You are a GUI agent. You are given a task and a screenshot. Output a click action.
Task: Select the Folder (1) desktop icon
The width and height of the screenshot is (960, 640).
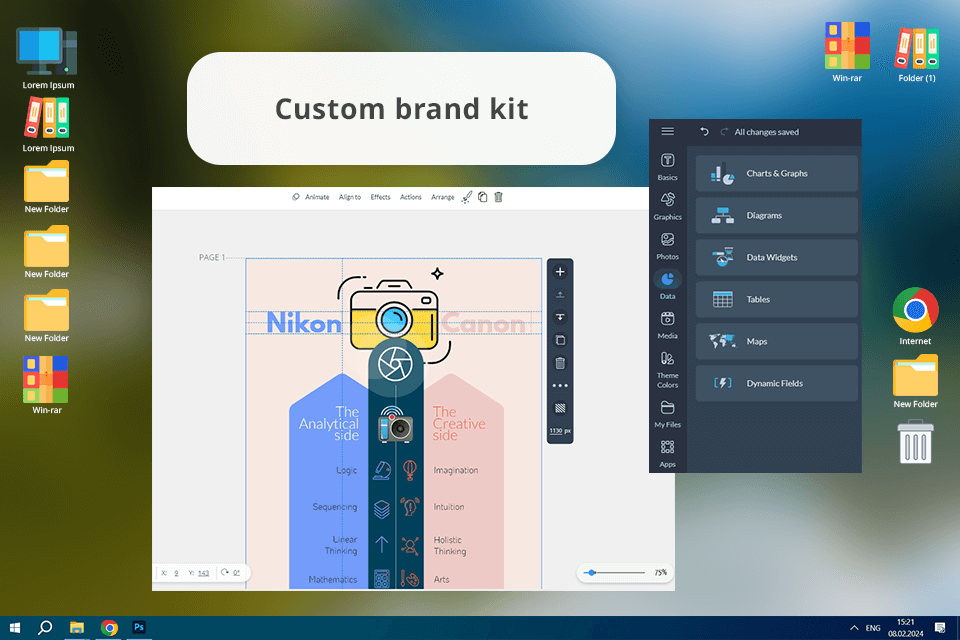point(917,54)
